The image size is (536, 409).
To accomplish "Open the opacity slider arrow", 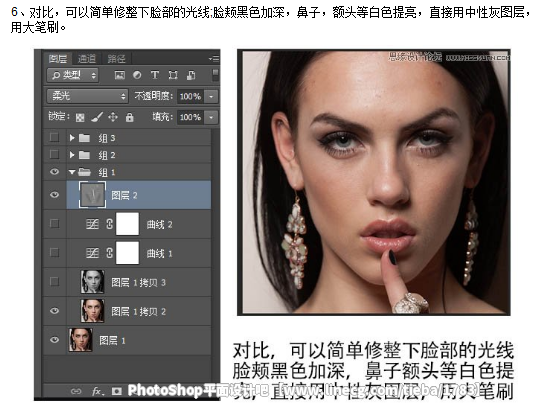I will [x=211, y=96].
